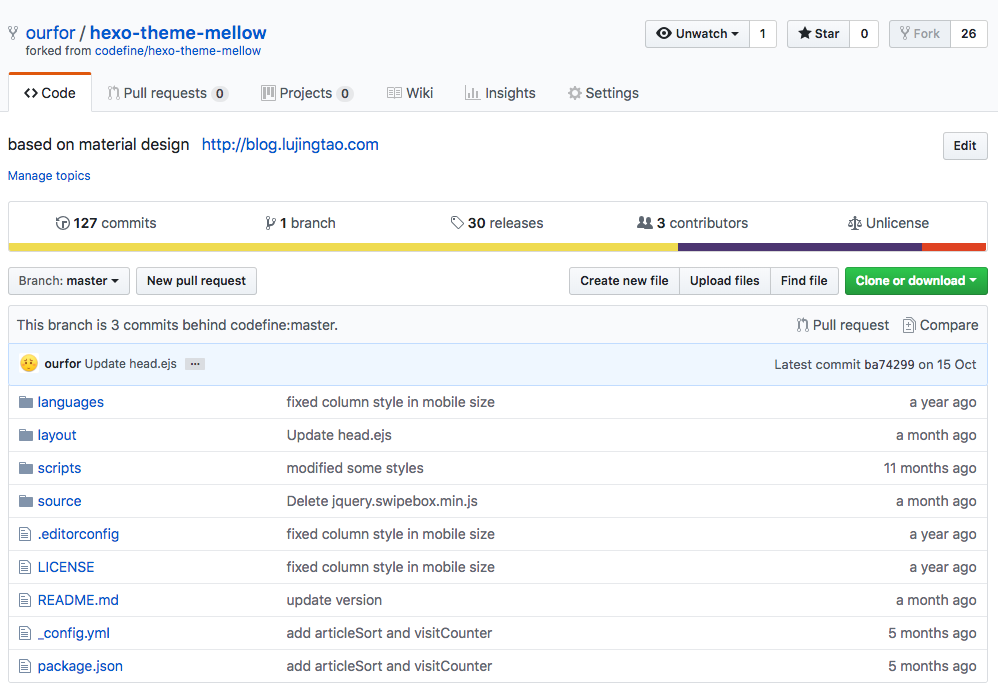998x690 pixels.
Task: Open the Insights tab
Action: coord(500,94)
